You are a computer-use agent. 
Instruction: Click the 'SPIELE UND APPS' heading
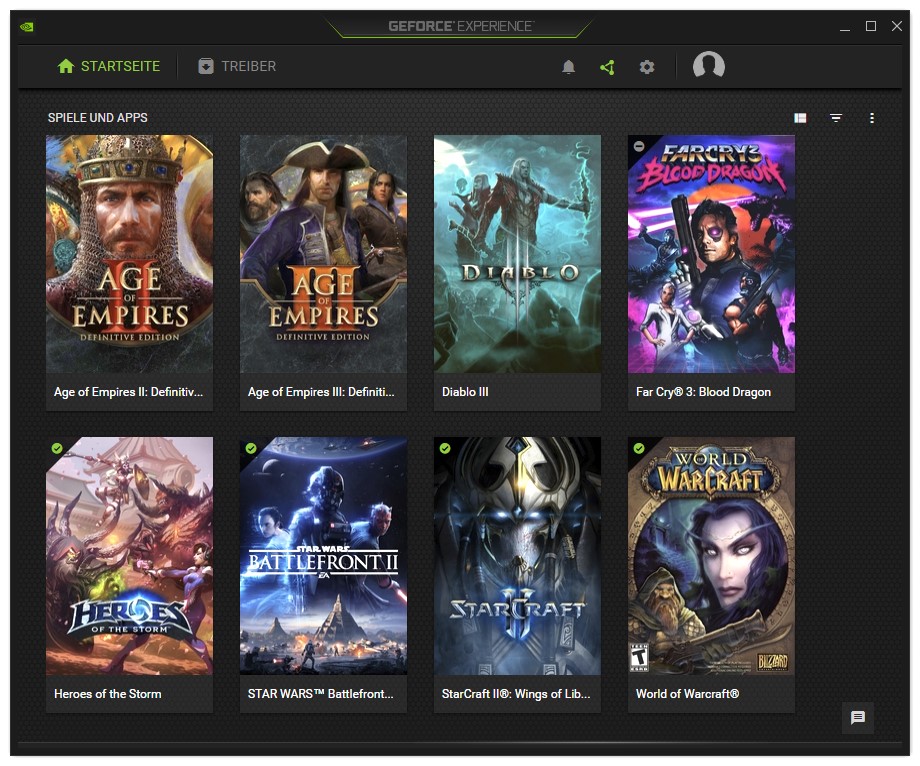[x=97, y=117]
